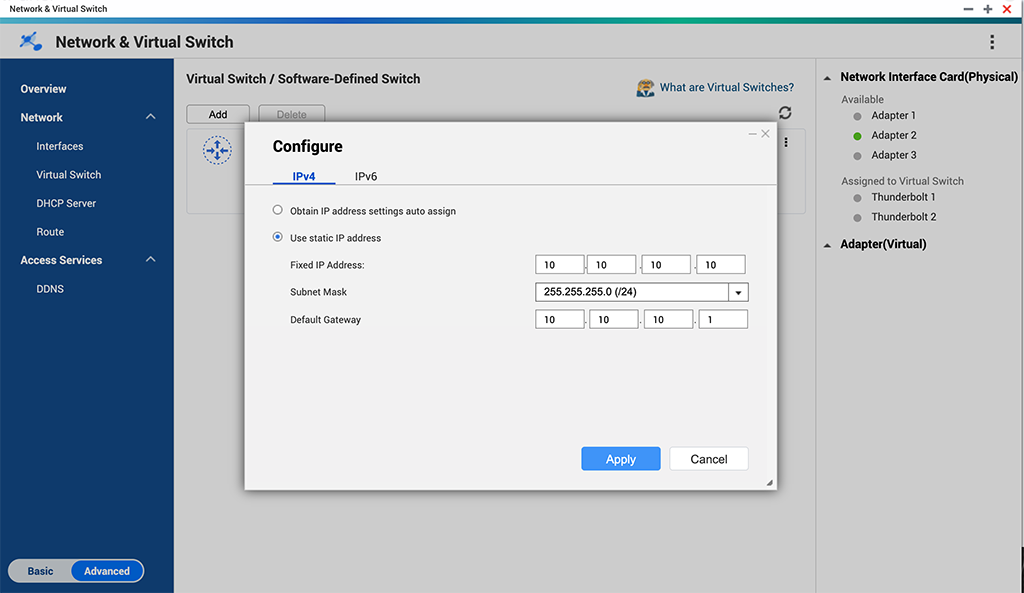The width and height of the screenshot is (1024, 593).
Task: Select Thunderbolt 1 entry
Action: 903,197
